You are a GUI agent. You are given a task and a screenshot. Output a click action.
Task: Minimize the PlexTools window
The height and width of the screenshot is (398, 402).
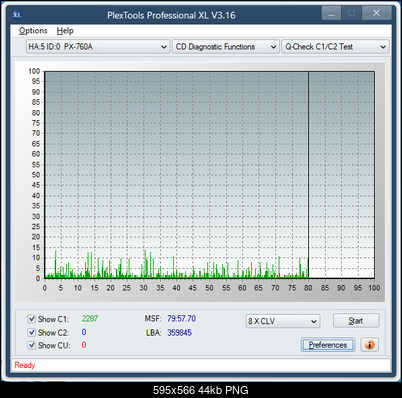pyautogui.click(x=331, y=13)
